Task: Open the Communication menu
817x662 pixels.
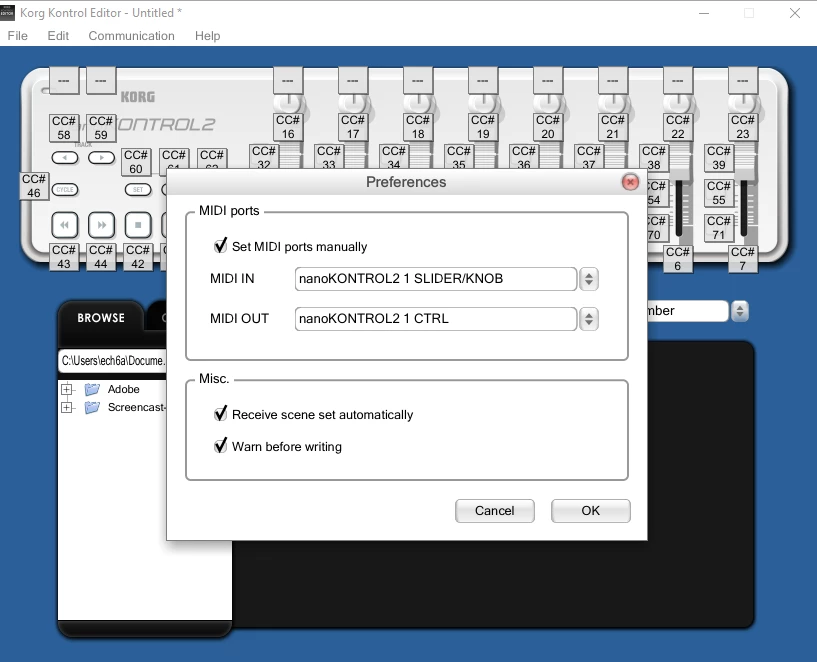Action: click(x=131, y=36)
